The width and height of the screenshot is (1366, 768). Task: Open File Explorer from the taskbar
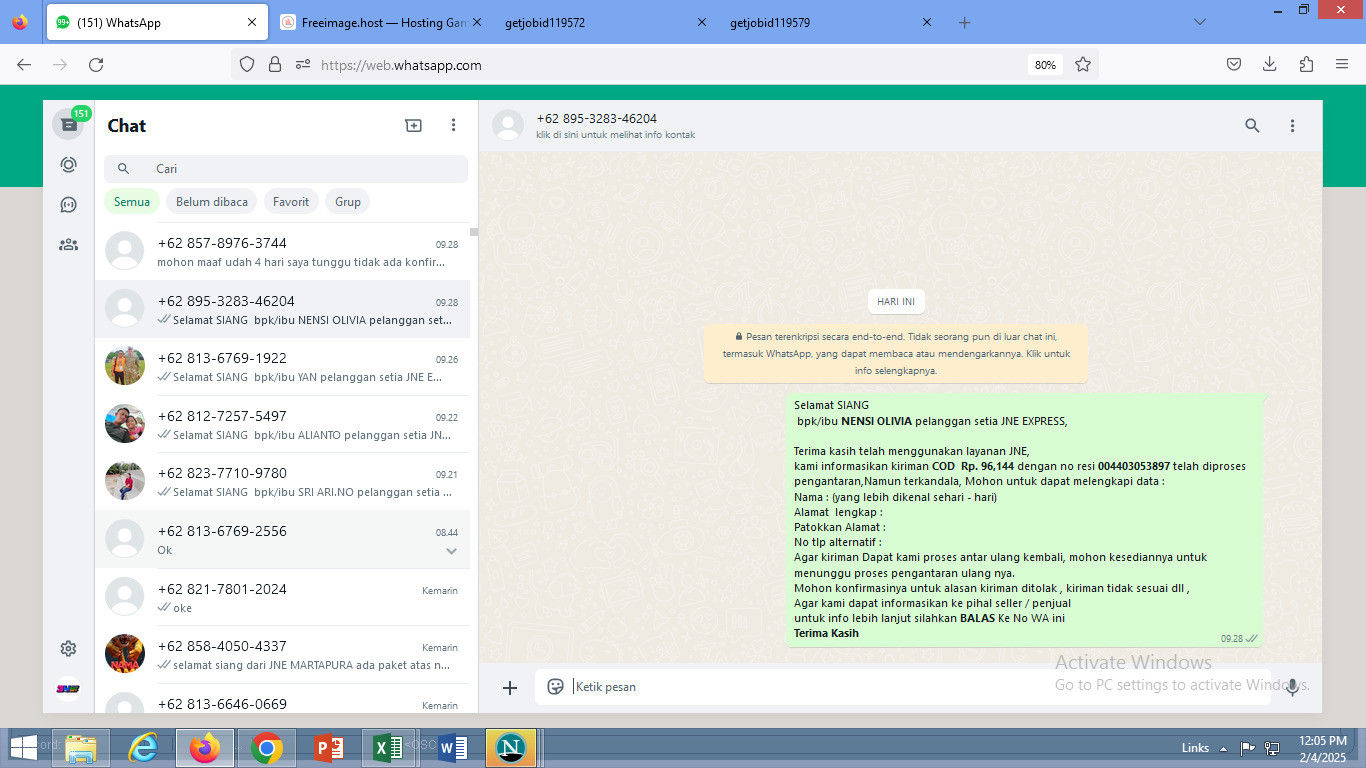tap(81, 748)
